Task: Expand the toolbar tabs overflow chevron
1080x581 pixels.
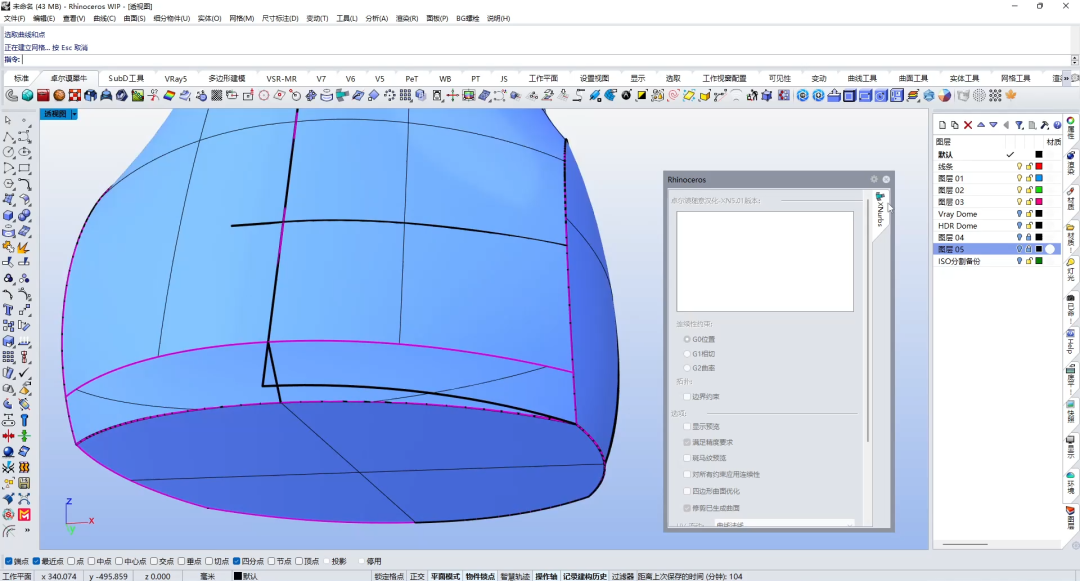Action: point(1067,78)
